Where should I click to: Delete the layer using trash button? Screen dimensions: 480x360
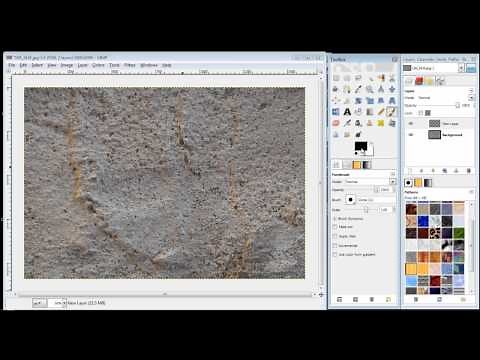coord(468,171)
